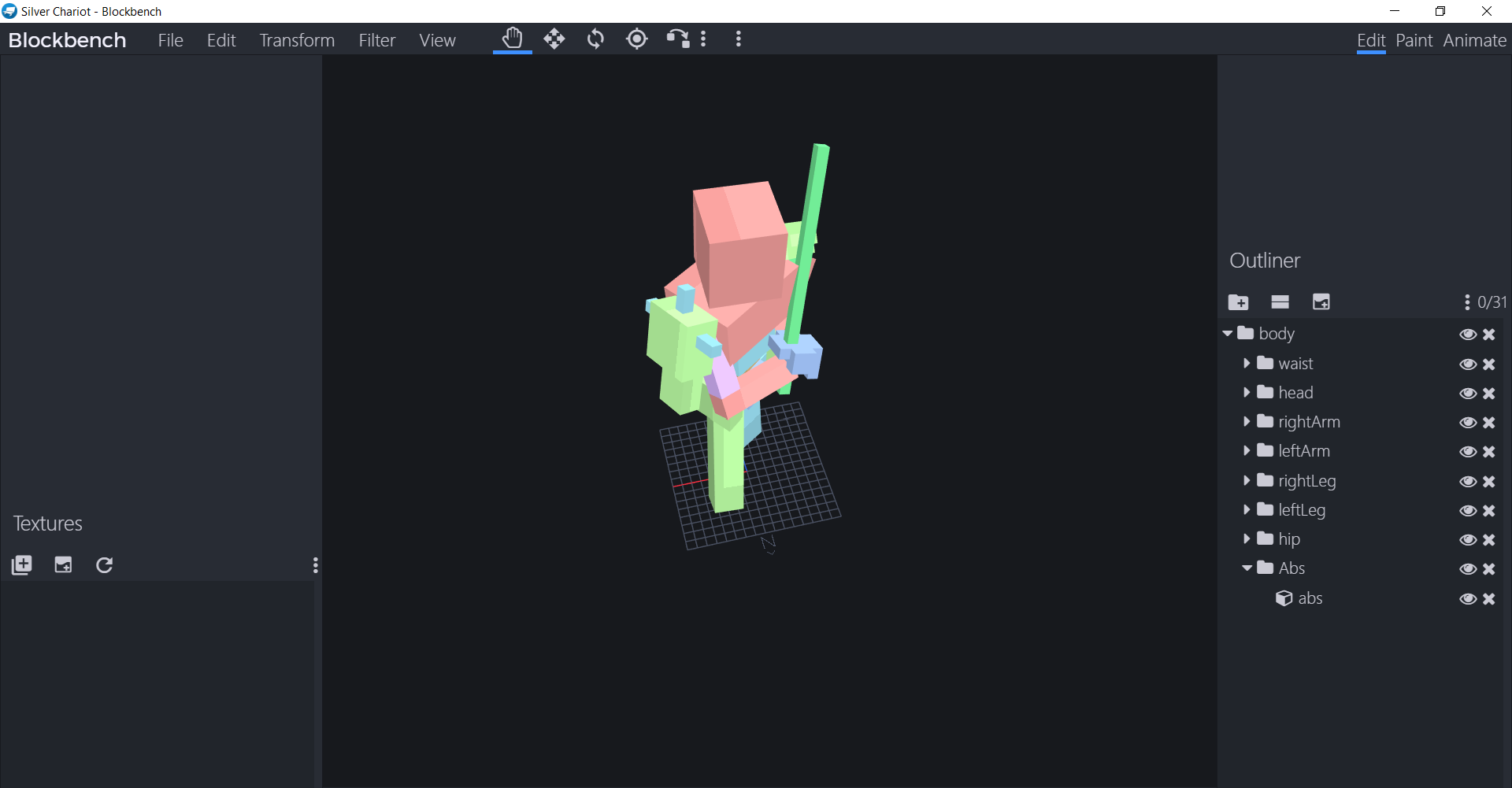Delete the hip group
The height and width of the screenshot is (788, 1512).
(x=1489, y=540)
